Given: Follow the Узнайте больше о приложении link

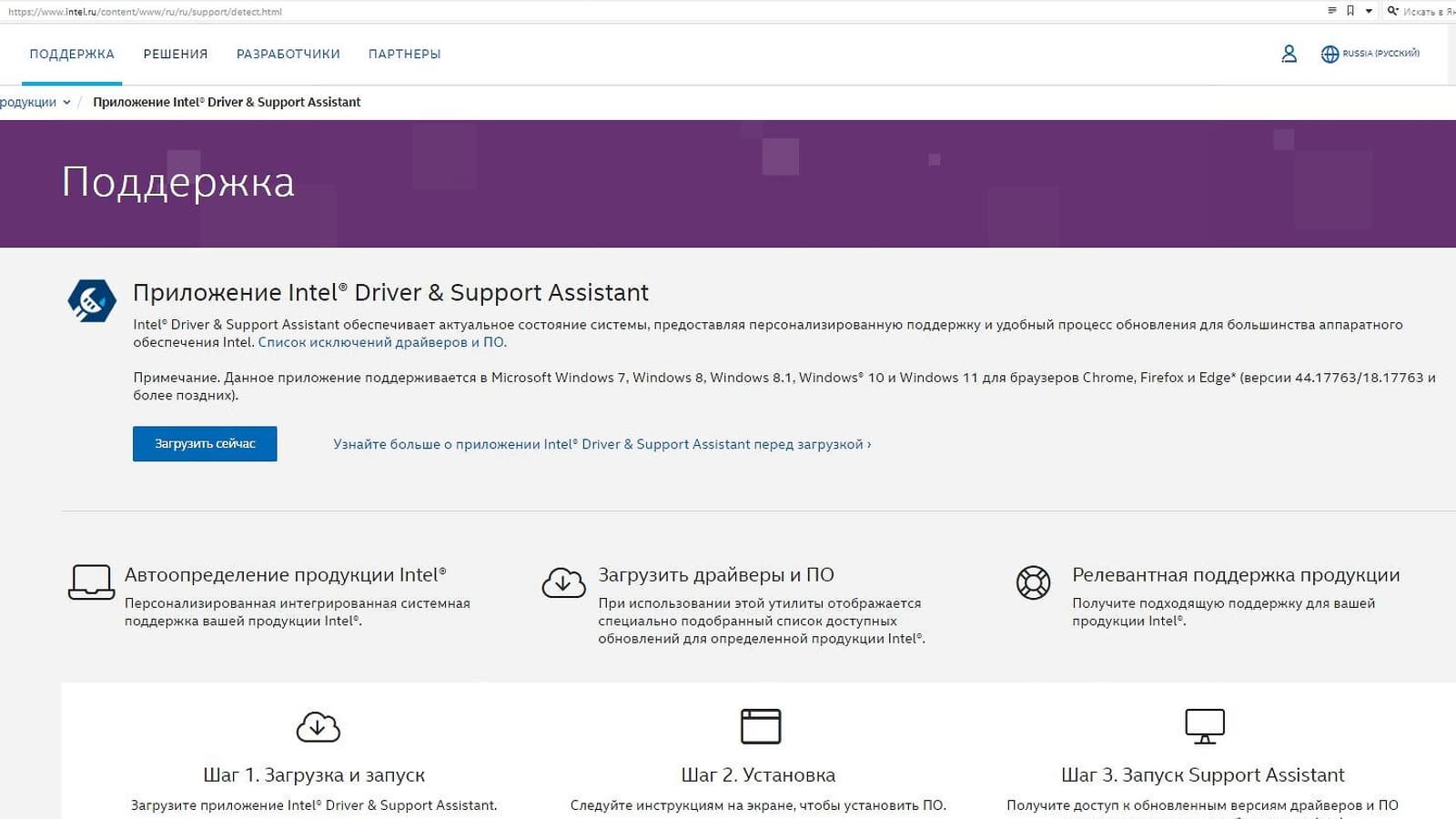Looking at the screenshot, I should click(602, 444).
